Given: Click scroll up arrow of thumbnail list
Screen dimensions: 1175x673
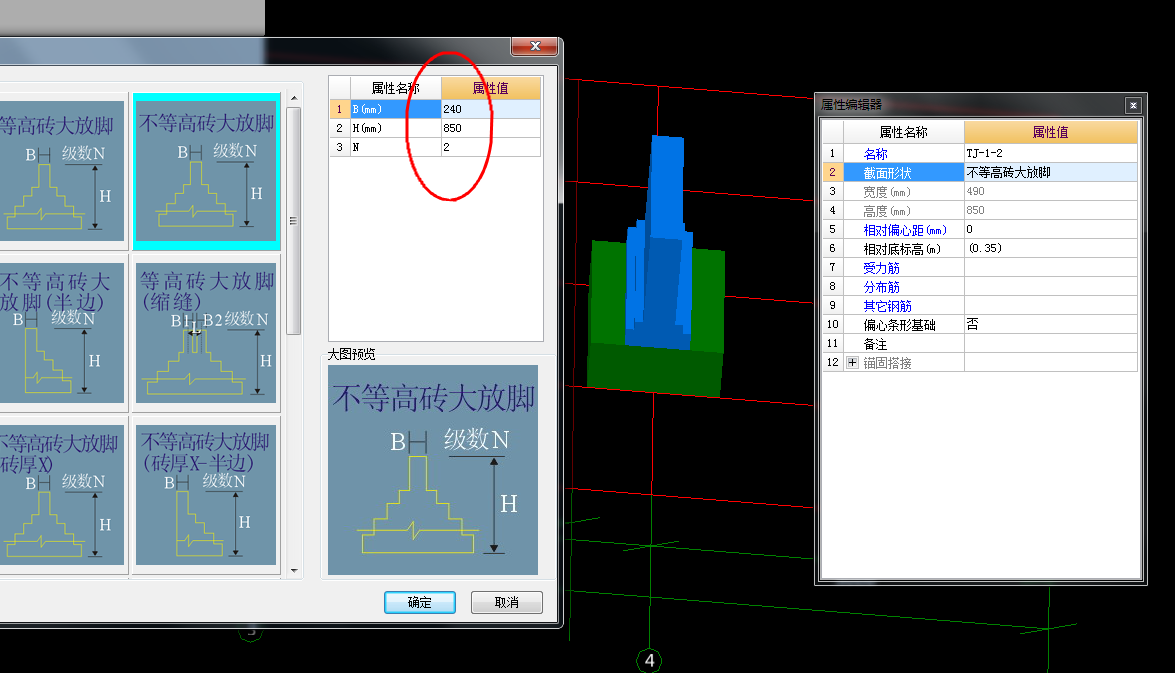Looking at the screenshot, I should coord(294,98).
